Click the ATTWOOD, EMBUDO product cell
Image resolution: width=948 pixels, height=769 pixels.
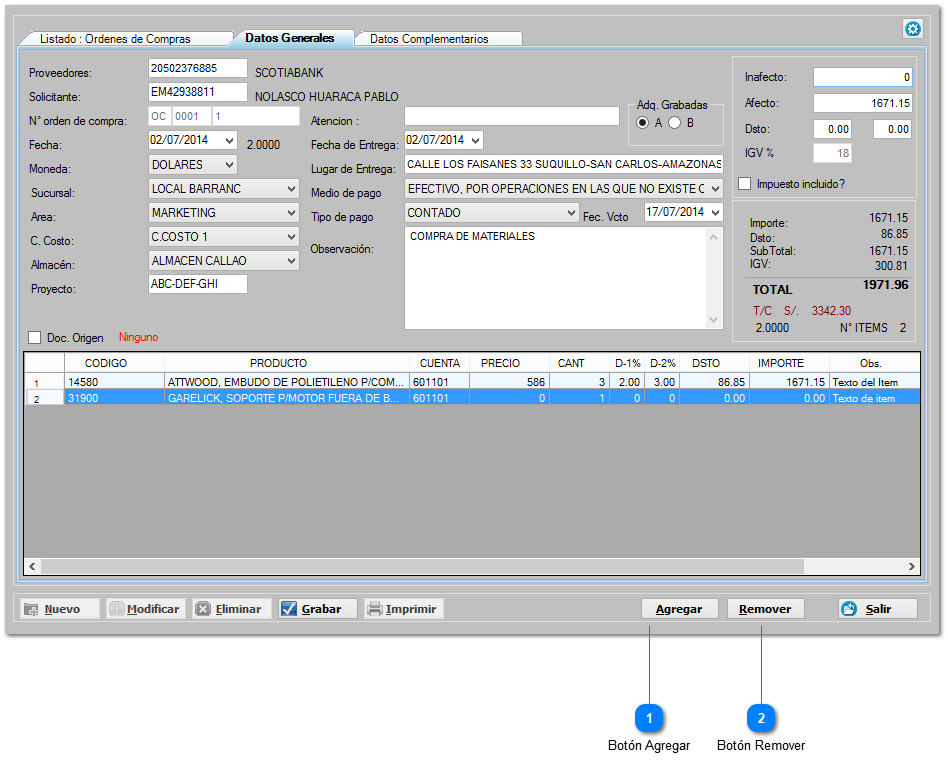(286, 382)
